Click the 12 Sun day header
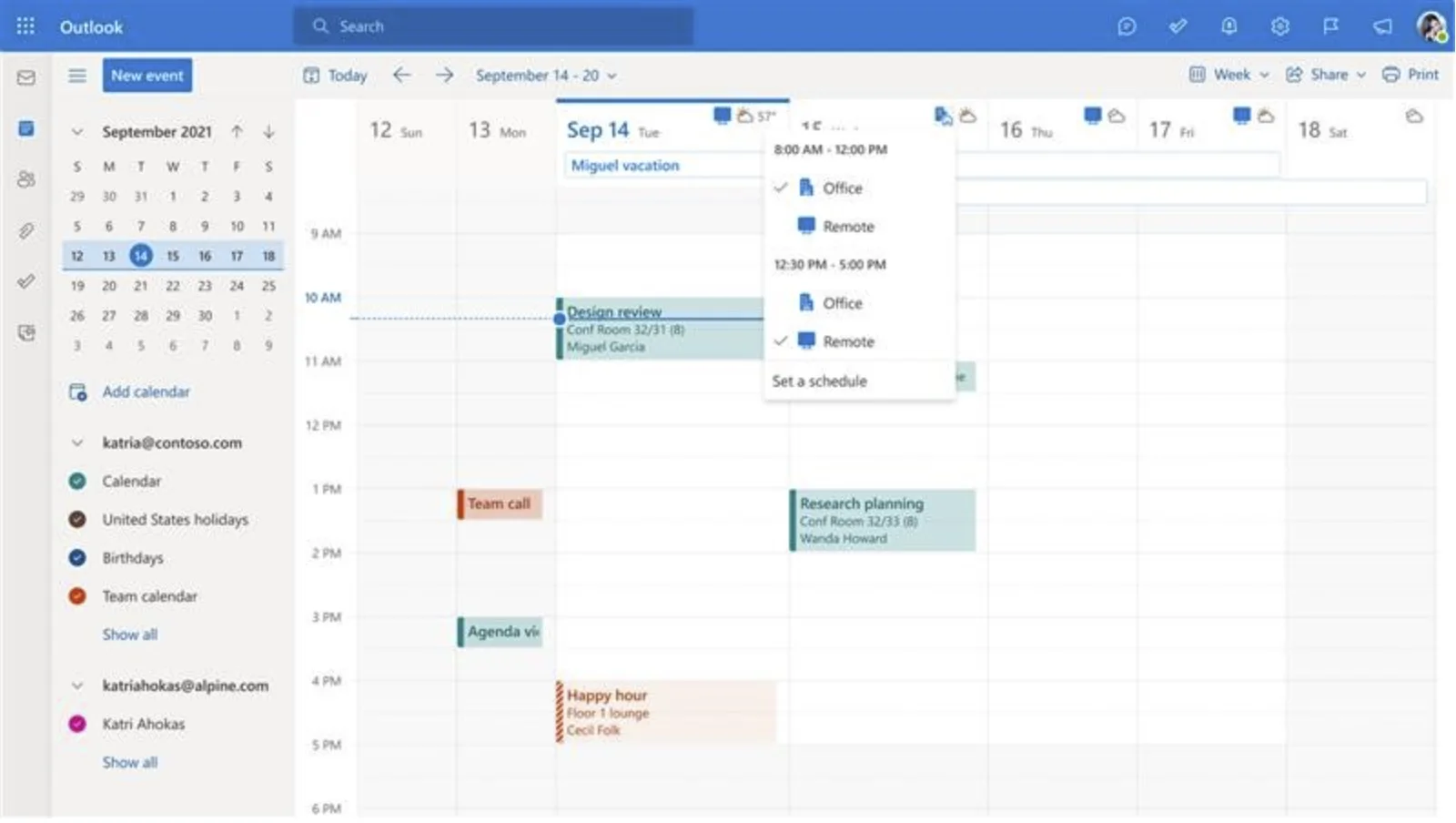The width and height of the screenshot is (1456, 823). click(396, 130)
